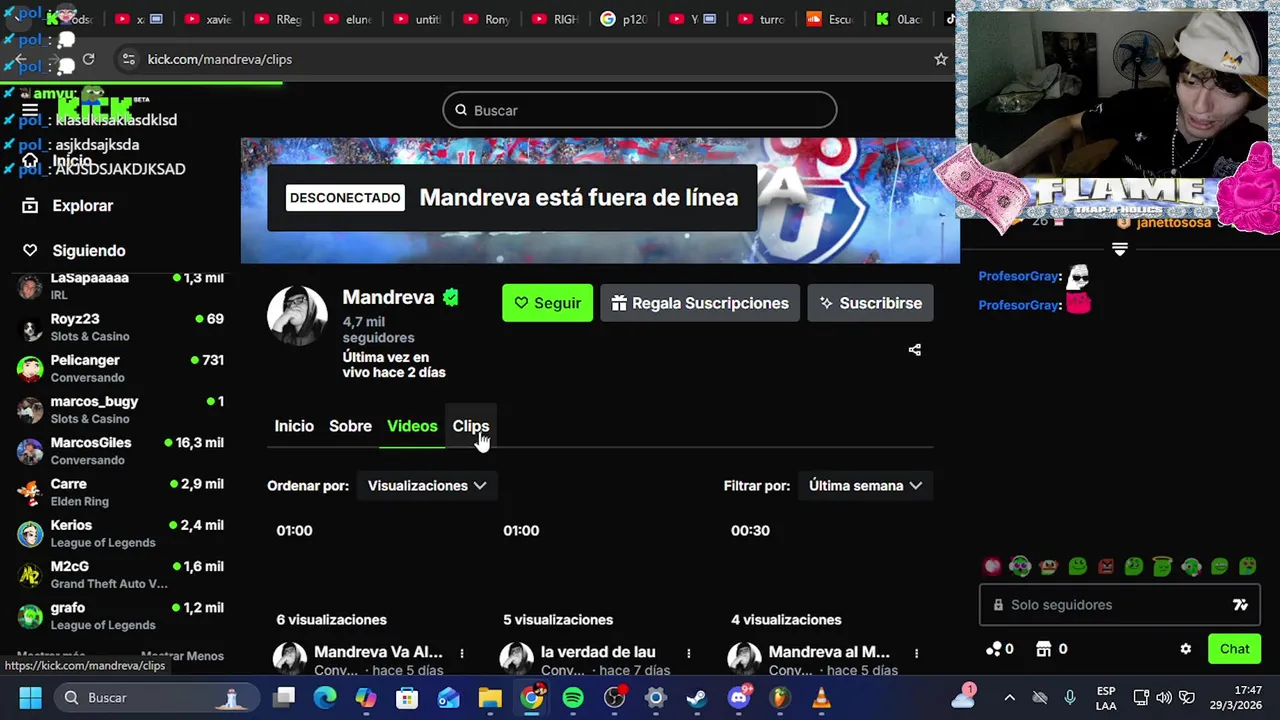Switch to the Google 'p120' browser tab
This screenshot has height=720, width=1280.
(624, 19)
